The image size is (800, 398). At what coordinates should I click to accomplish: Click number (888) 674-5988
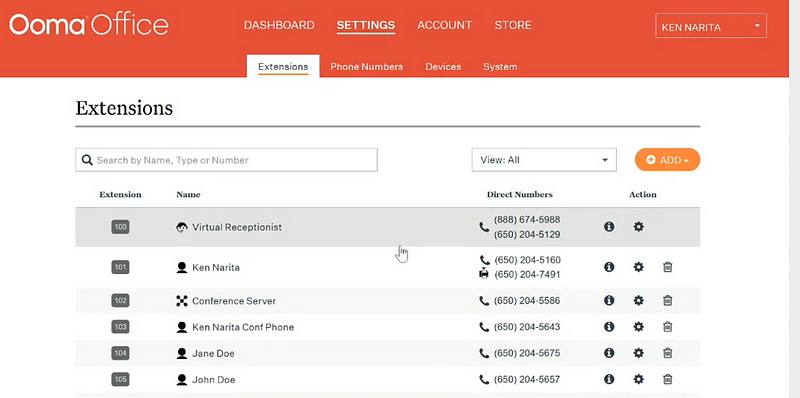pyautogui.click(x=527, y=219)
